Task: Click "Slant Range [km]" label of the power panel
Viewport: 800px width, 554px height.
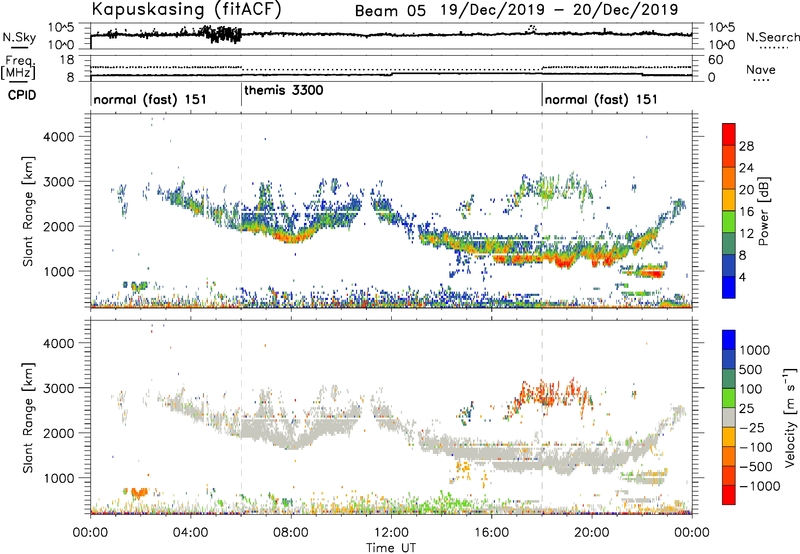Action: (x=28, y=211)
